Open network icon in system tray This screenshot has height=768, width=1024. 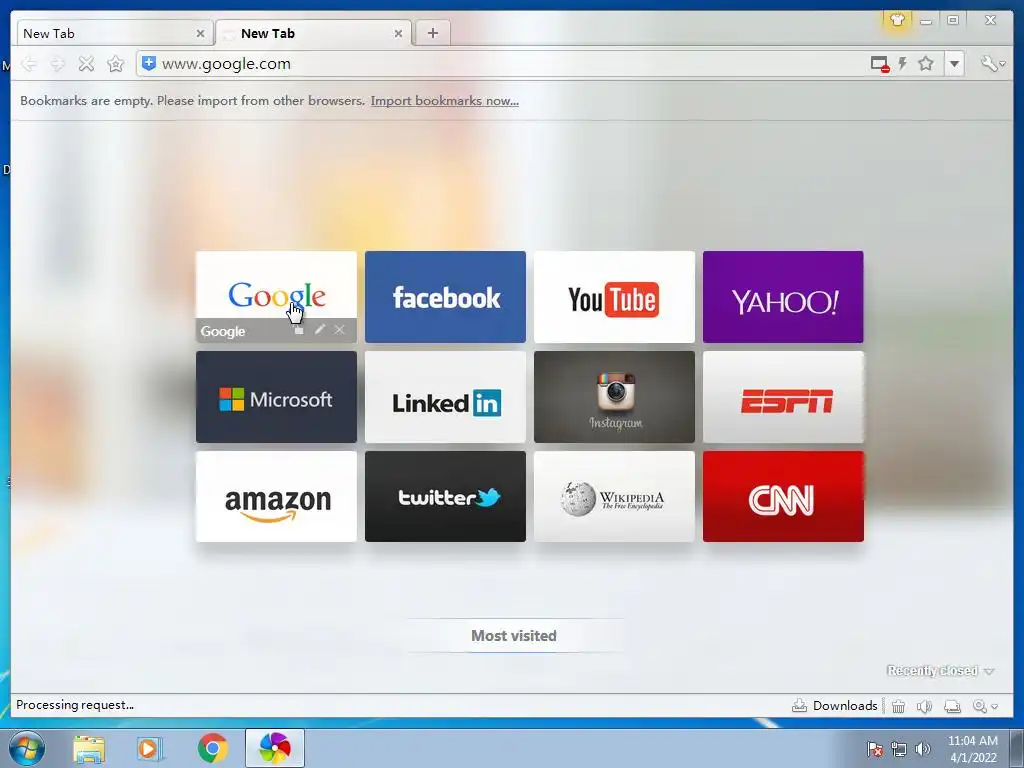899,749
